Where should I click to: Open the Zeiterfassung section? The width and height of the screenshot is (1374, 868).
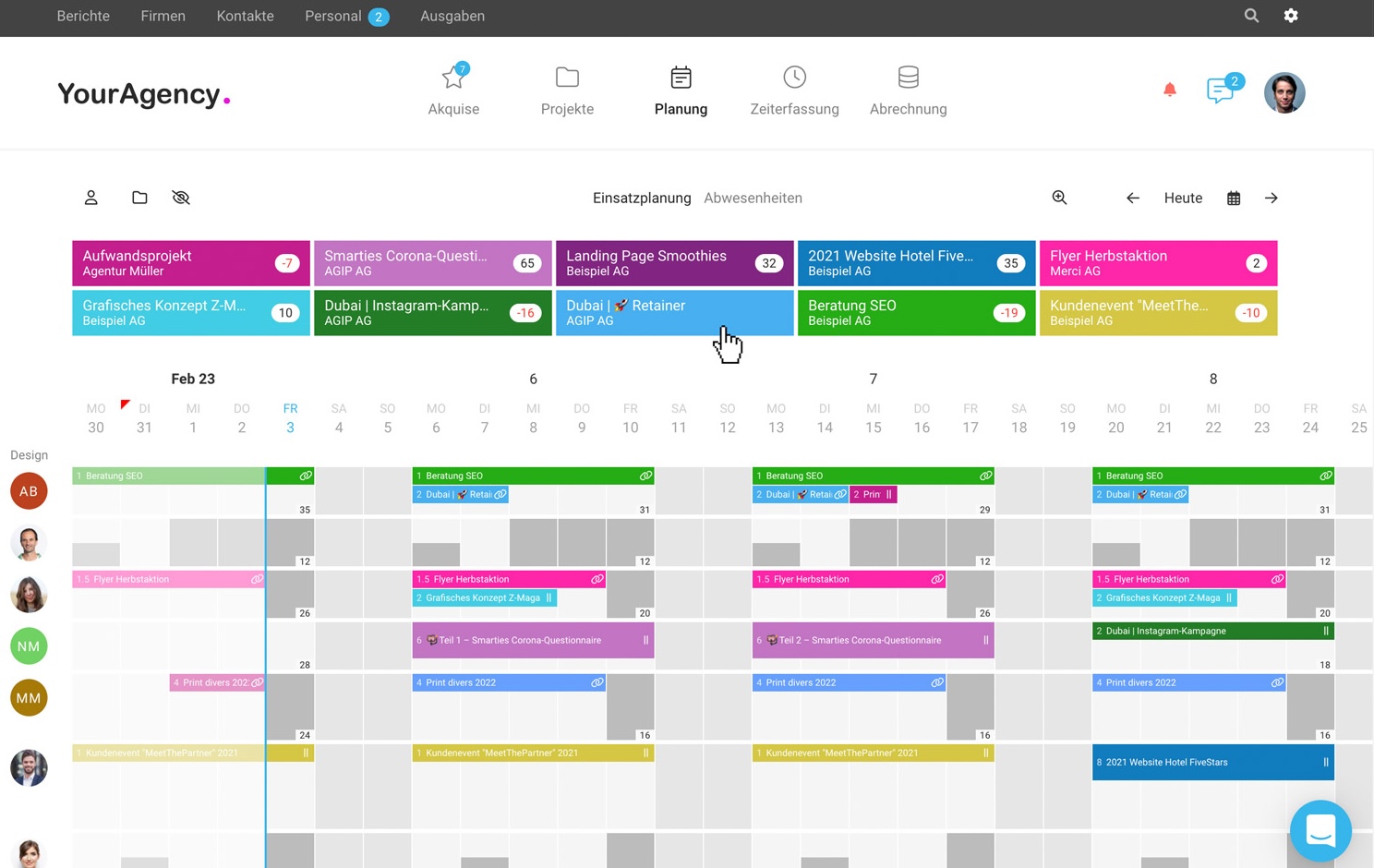pyautogui.click(x=794, y=90)
